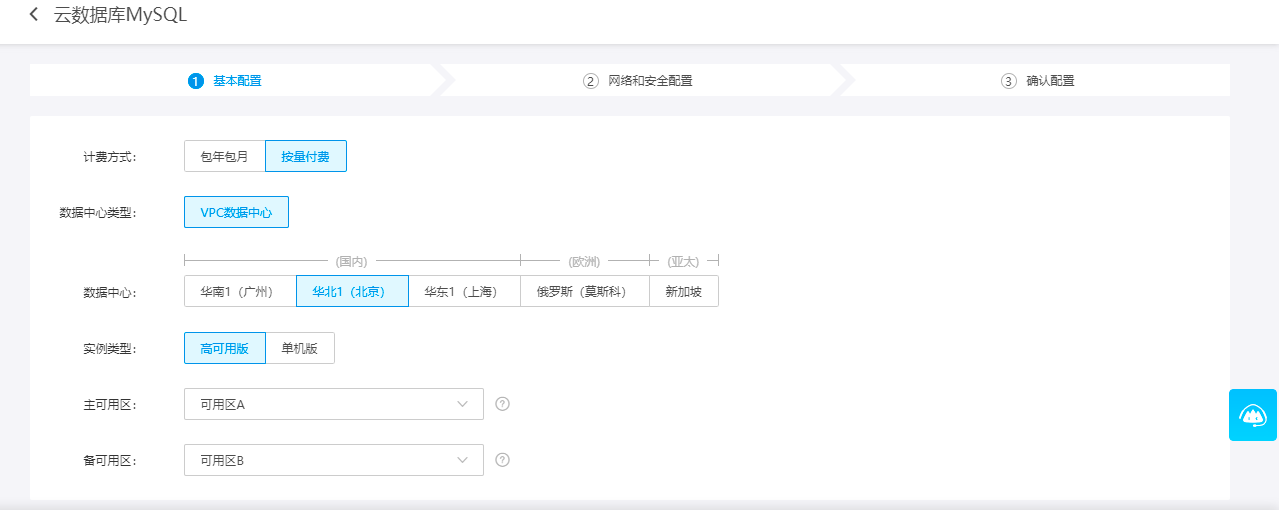Go back using the left arrow icon
1279x510 pixels.
[x=34, y=15]
